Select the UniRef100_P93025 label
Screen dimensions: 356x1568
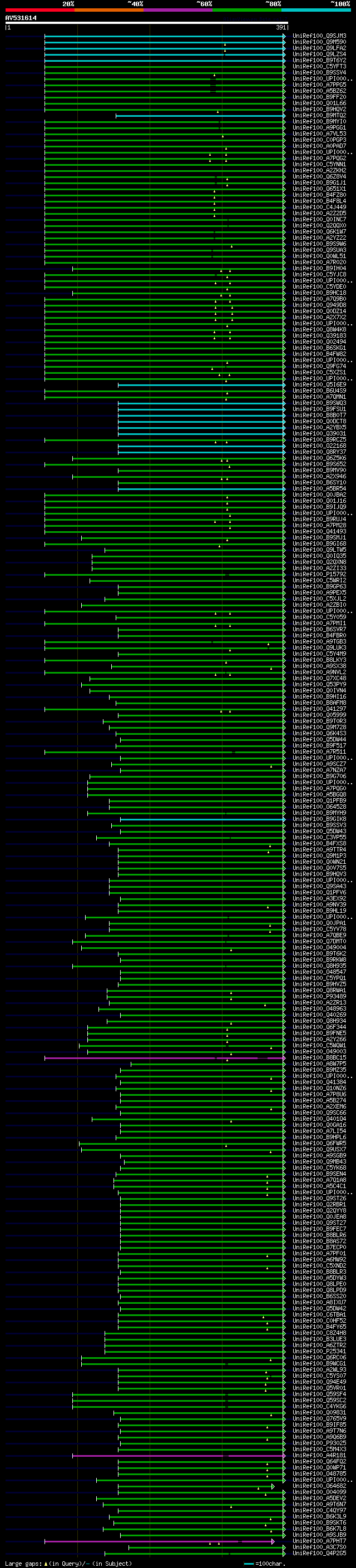pos(319,1443)
